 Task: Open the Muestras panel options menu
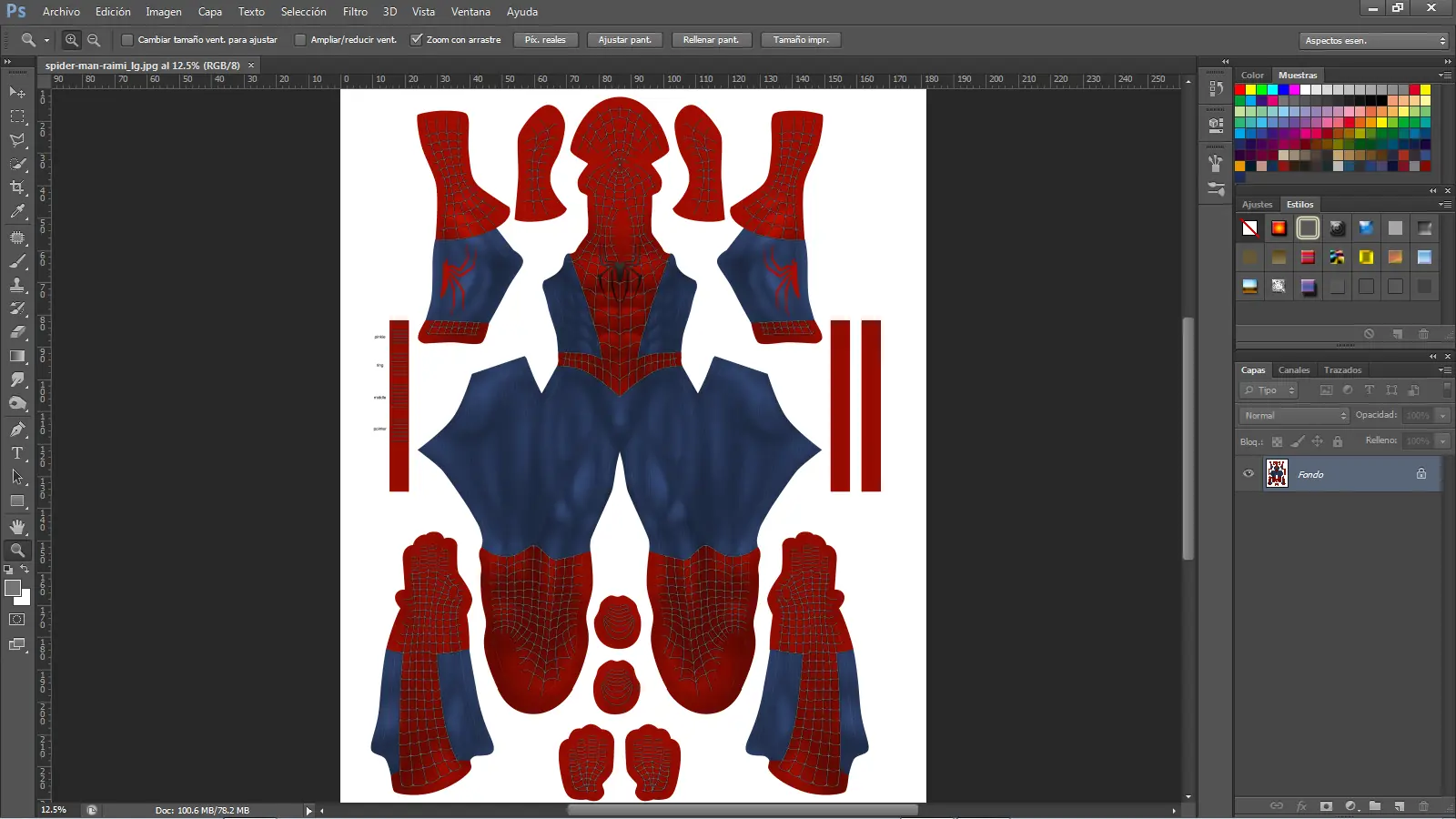click(1445, 76)
